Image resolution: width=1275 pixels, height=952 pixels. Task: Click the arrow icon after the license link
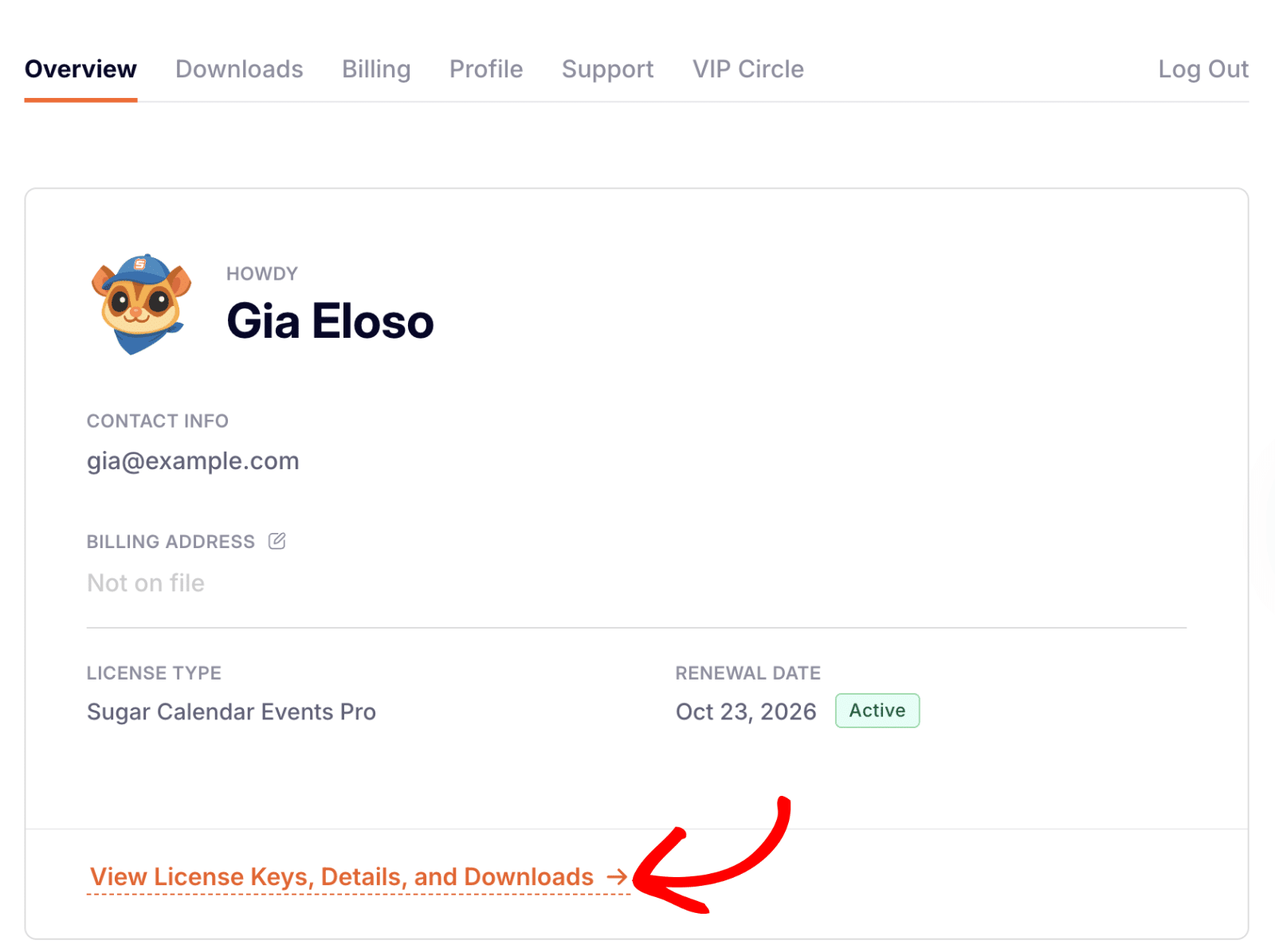tap(617, 877)
